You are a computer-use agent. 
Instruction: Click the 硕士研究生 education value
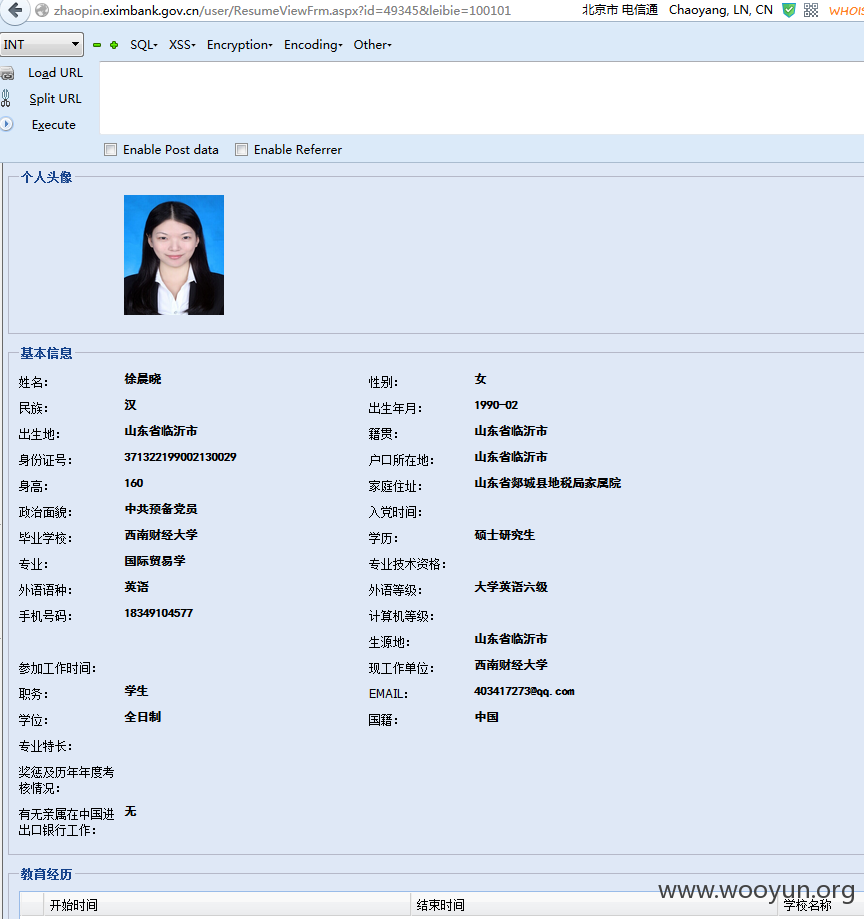point(504,535)
